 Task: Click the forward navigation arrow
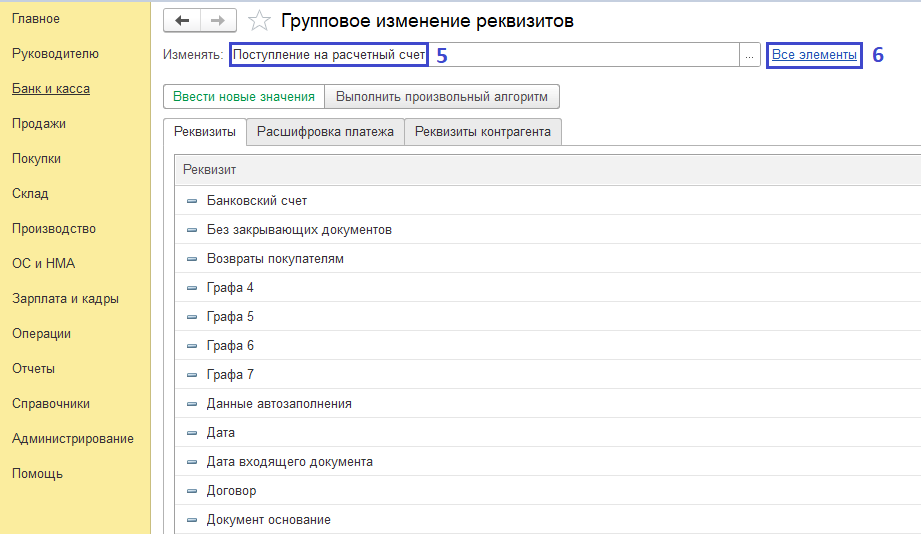coord(218,21)
